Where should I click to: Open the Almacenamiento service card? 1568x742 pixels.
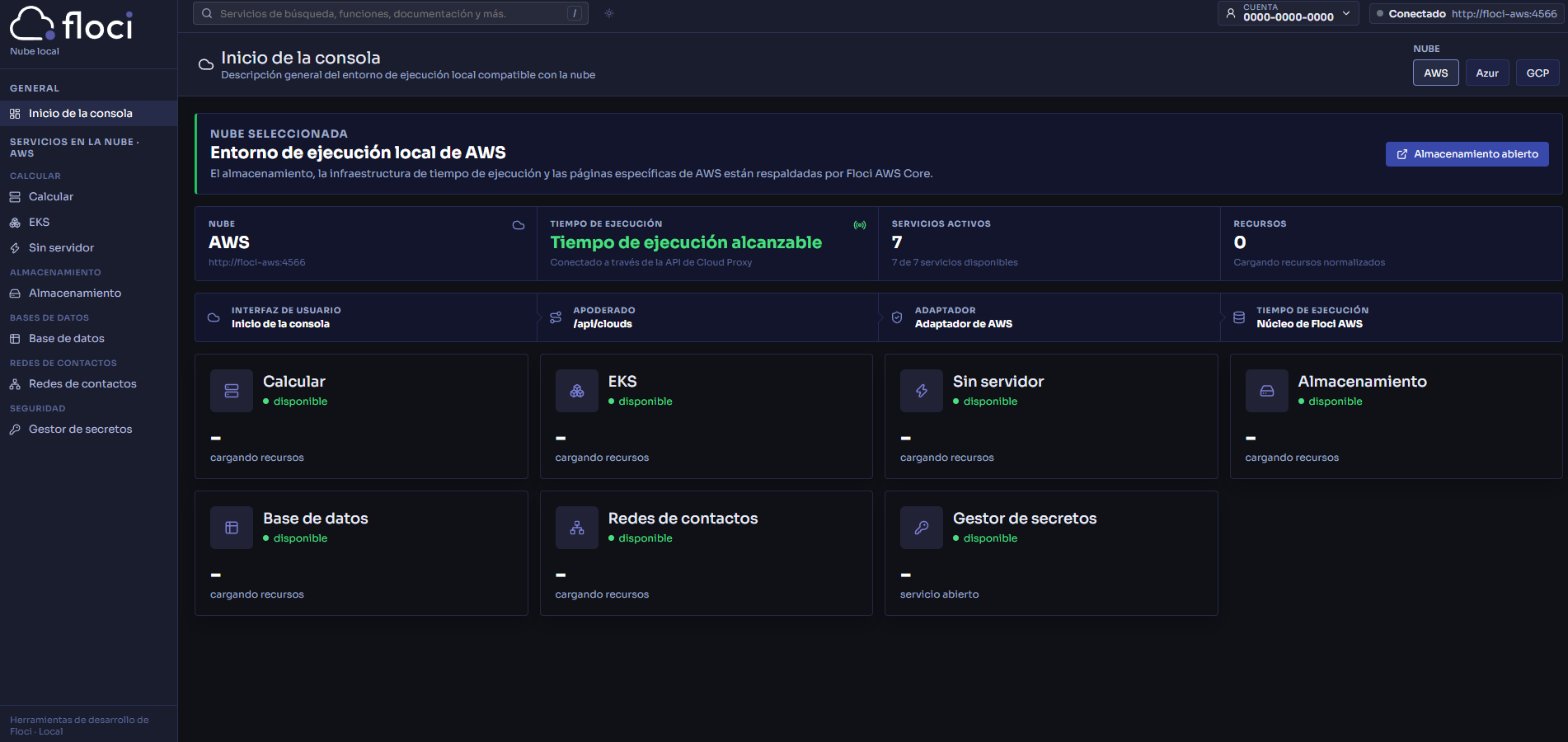1396,416
